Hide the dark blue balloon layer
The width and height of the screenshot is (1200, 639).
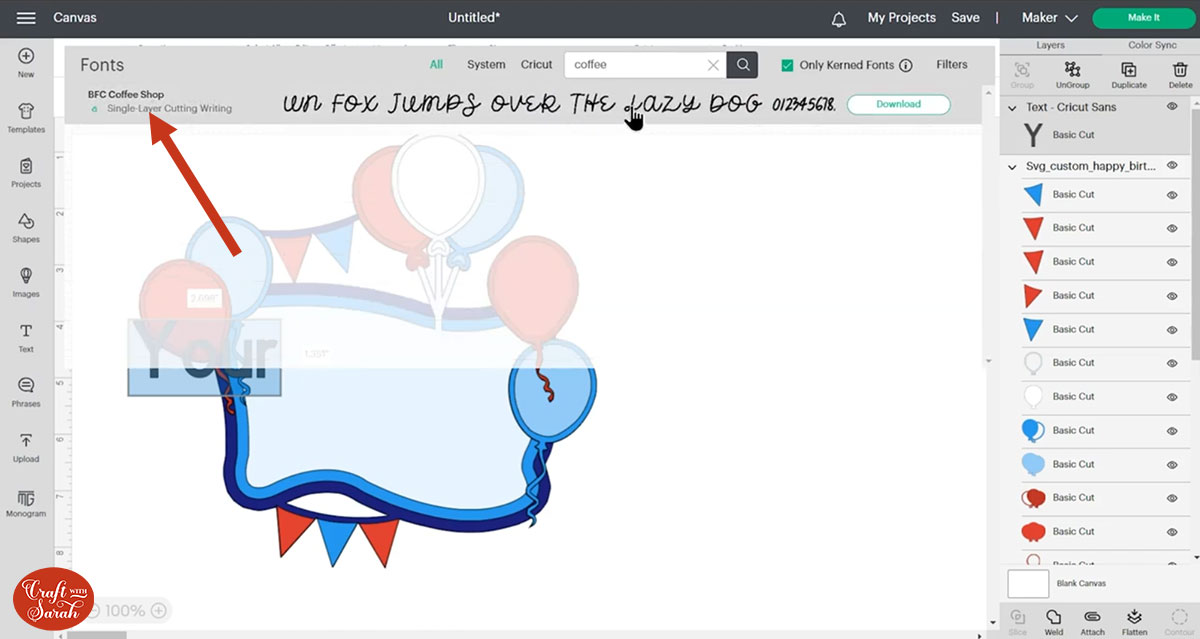click(x=1172, y=430)
